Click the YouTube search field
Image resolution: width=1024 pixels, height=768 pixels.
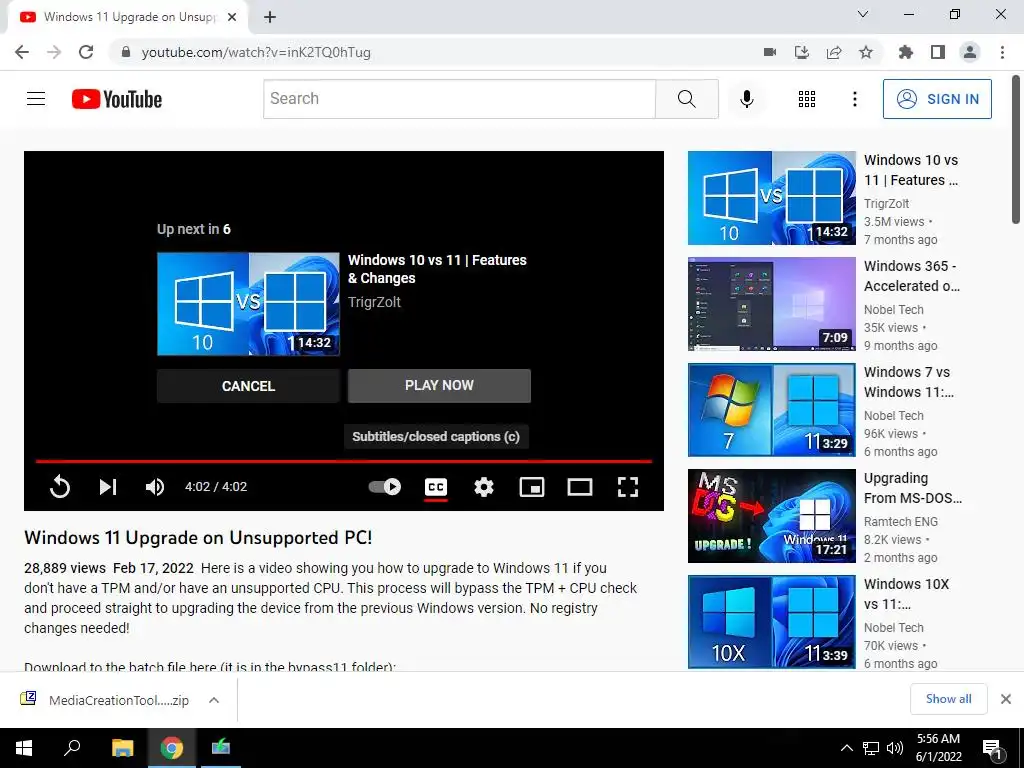(x=459, y=99)
